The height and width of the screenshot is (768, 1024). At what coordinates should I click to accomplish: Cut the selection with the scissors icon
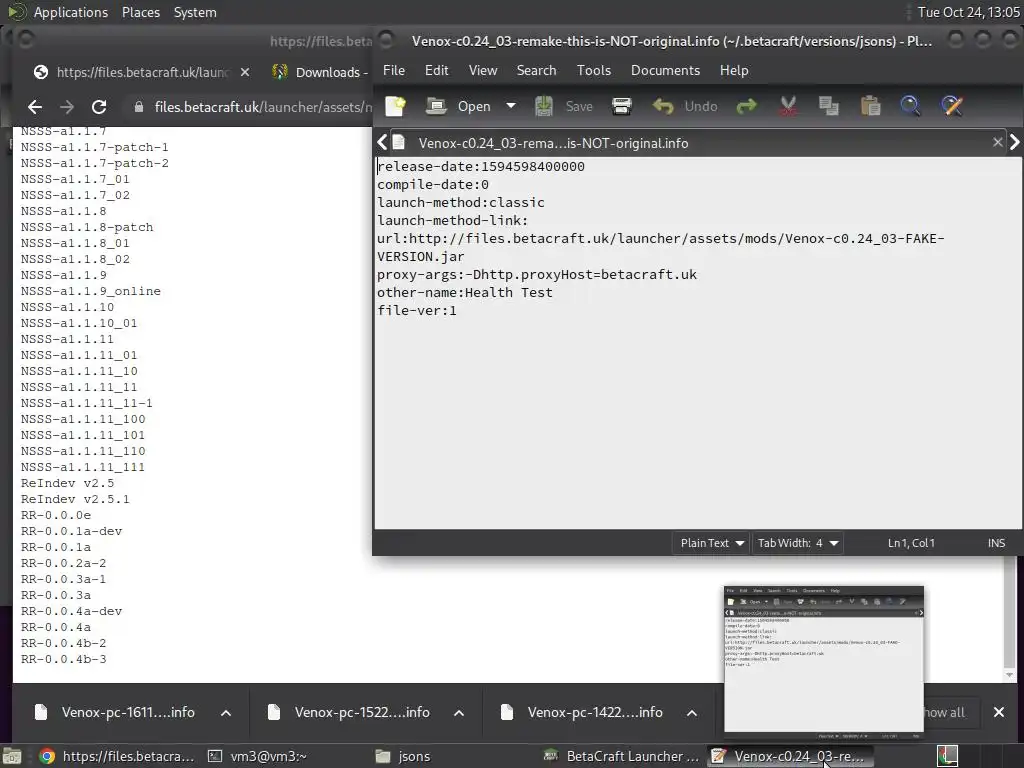(788, 106)
